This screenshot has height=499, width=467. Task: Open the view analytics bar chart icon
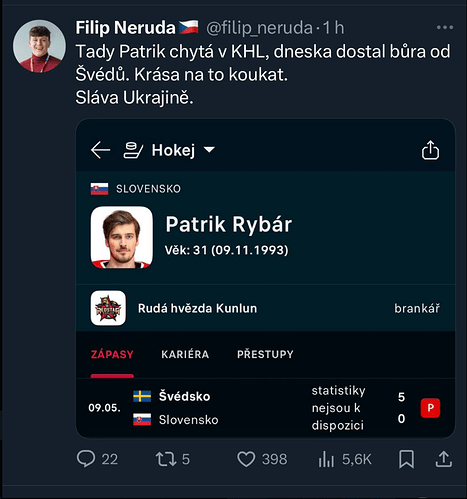coord(326,459)
